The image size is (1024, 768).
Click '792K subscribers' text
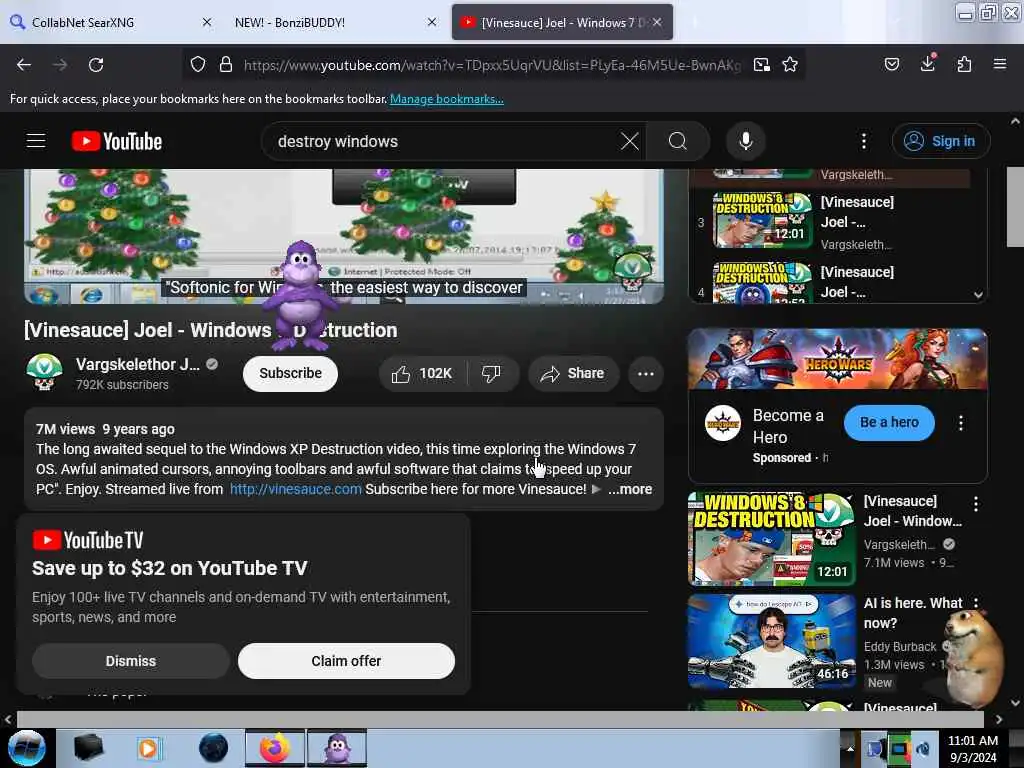click(122, 385)
